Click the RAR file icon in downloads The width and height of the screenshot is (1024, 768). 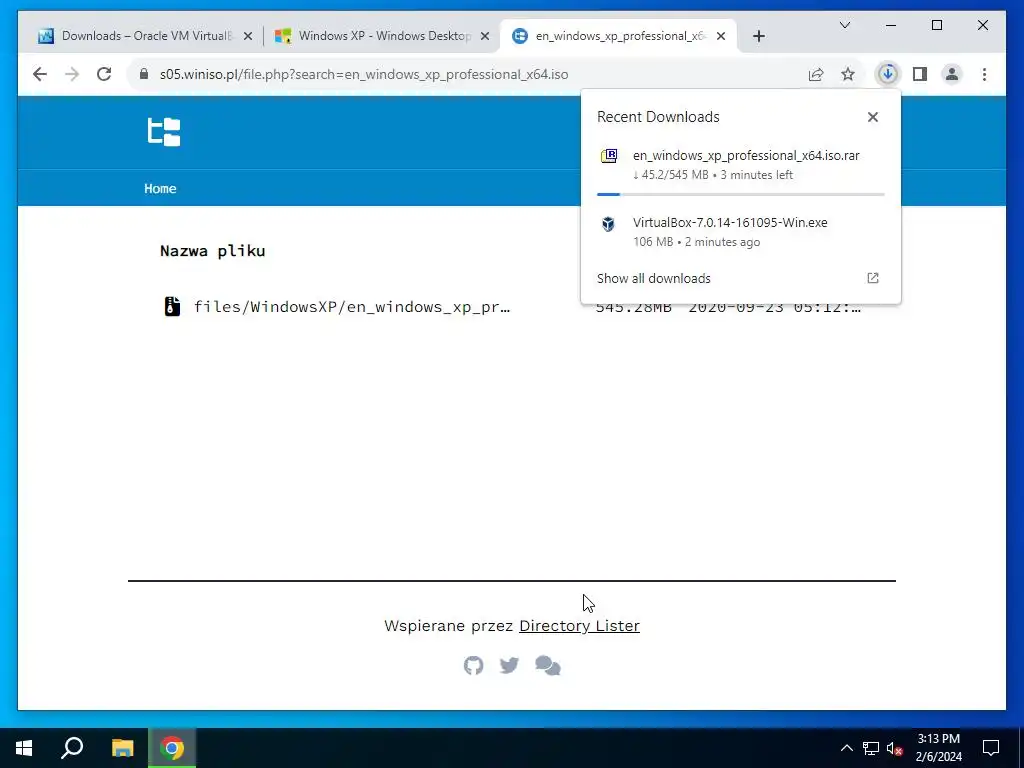tap(609, 156)
